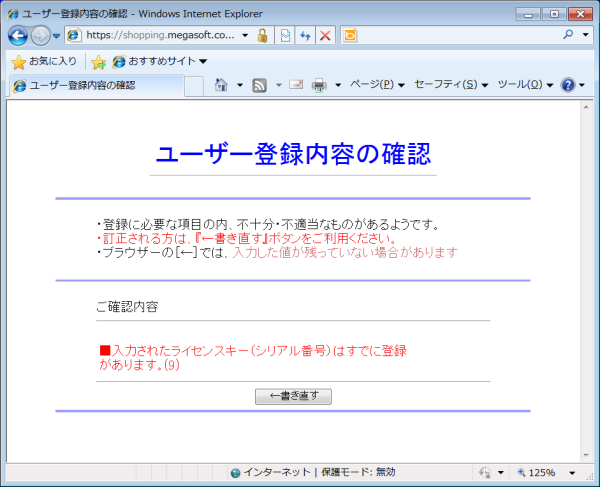The image size is (600, 487).
Task: Click the Print icon
Action: 320,85
